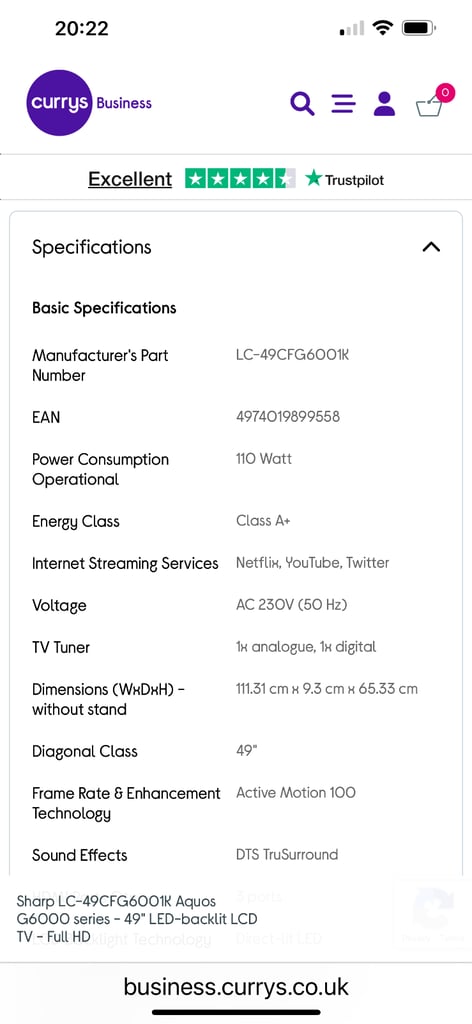Tap the Wi-Fi status icon

click(x=382, y=28)
